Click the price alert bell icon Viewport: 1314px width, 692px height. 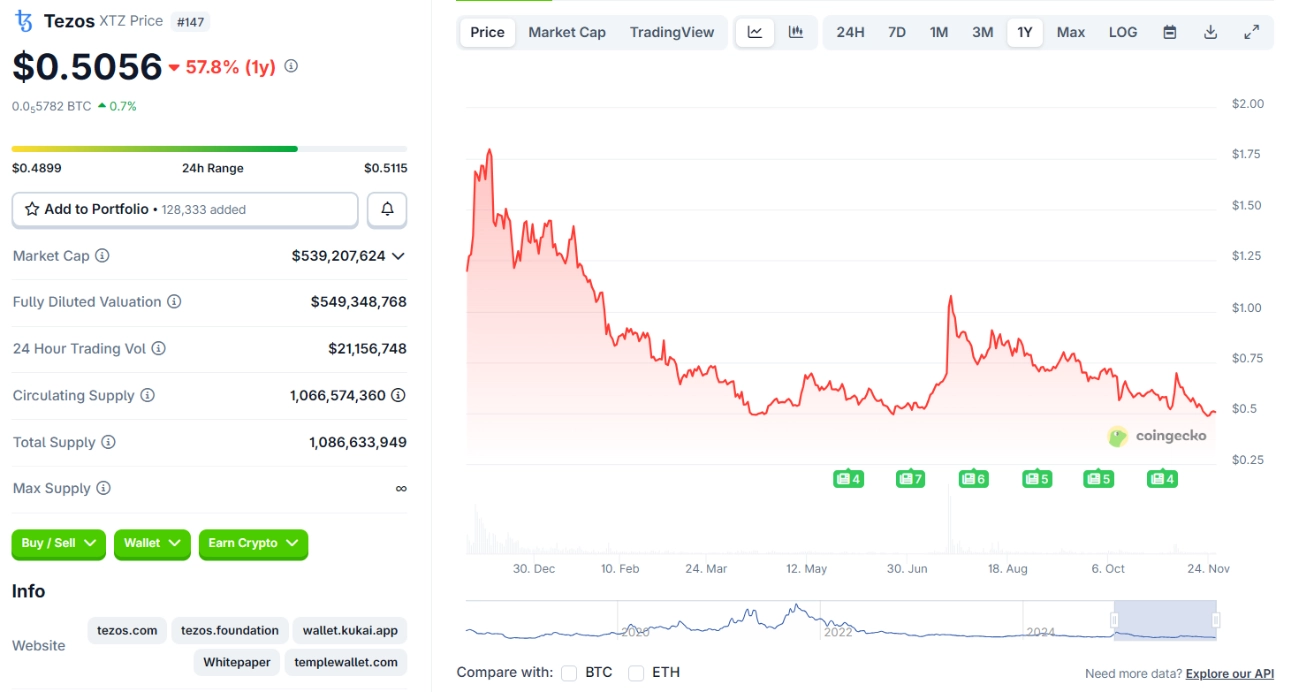[387, 210]
